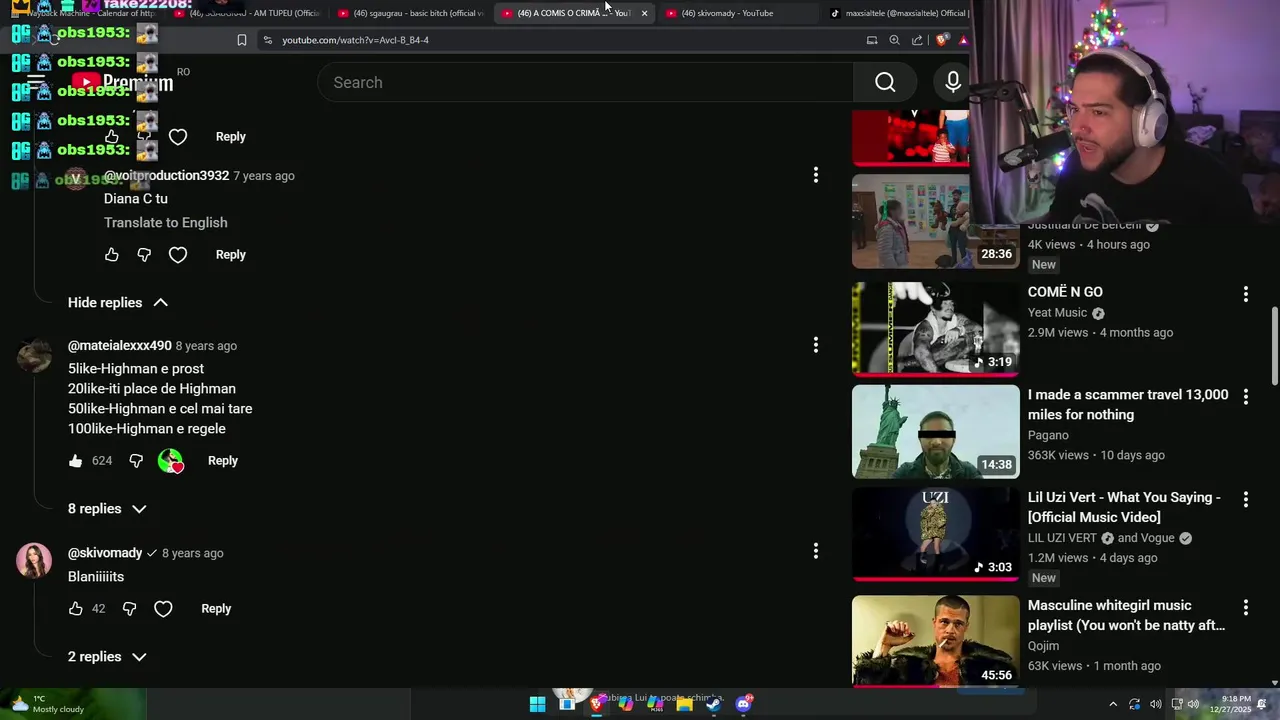Switch to the maxsialtele TikTok tab
The height and width of the screenshot is (720, 1280).
coord(897,13)
